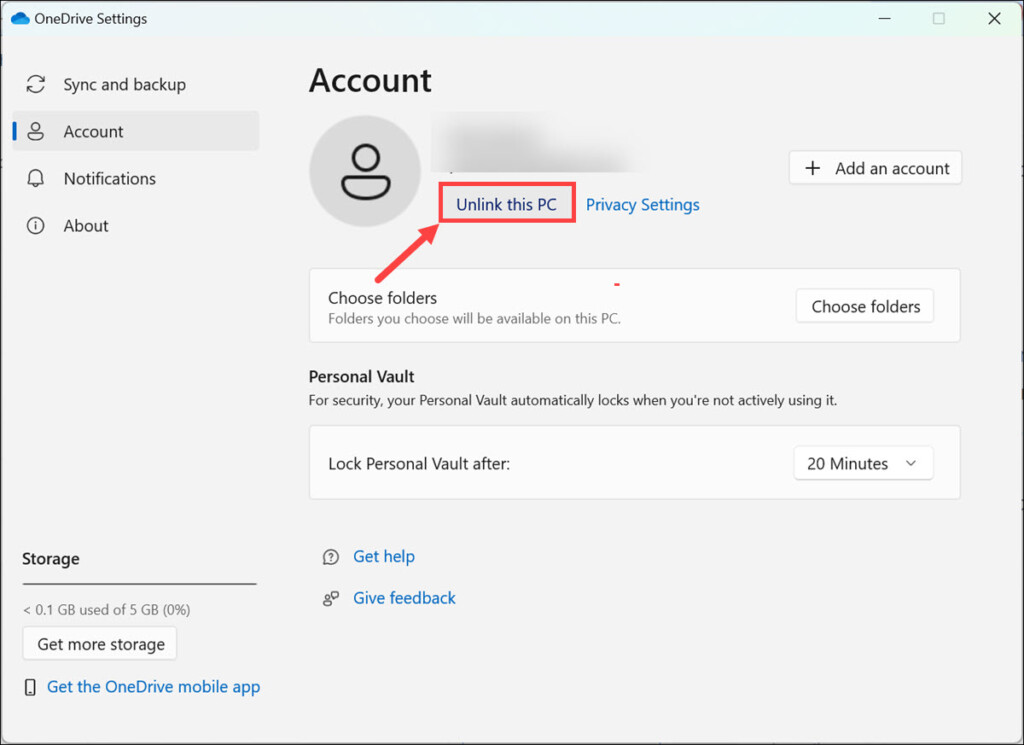Image resolution: width=1024 pixels, height=745 pixels.
Task: Click the storage usage bar
Action: (139, 584)
